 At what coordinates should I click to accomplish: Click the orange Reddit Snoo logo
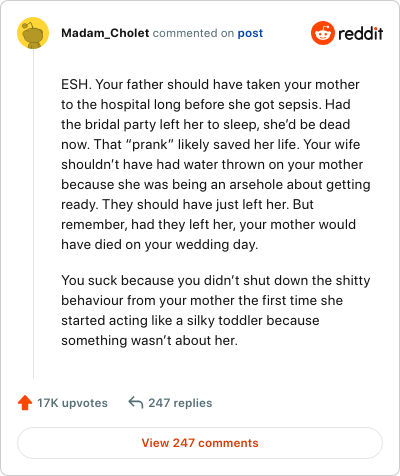pos(323,33)
